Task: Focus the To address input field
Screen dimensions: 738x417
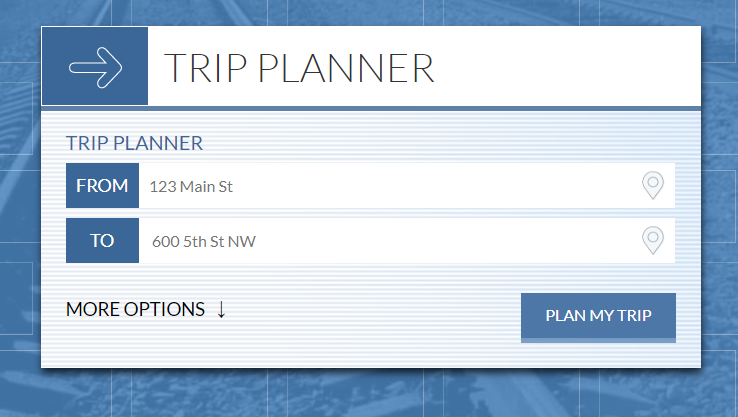Action: click(x=407, y=241)
